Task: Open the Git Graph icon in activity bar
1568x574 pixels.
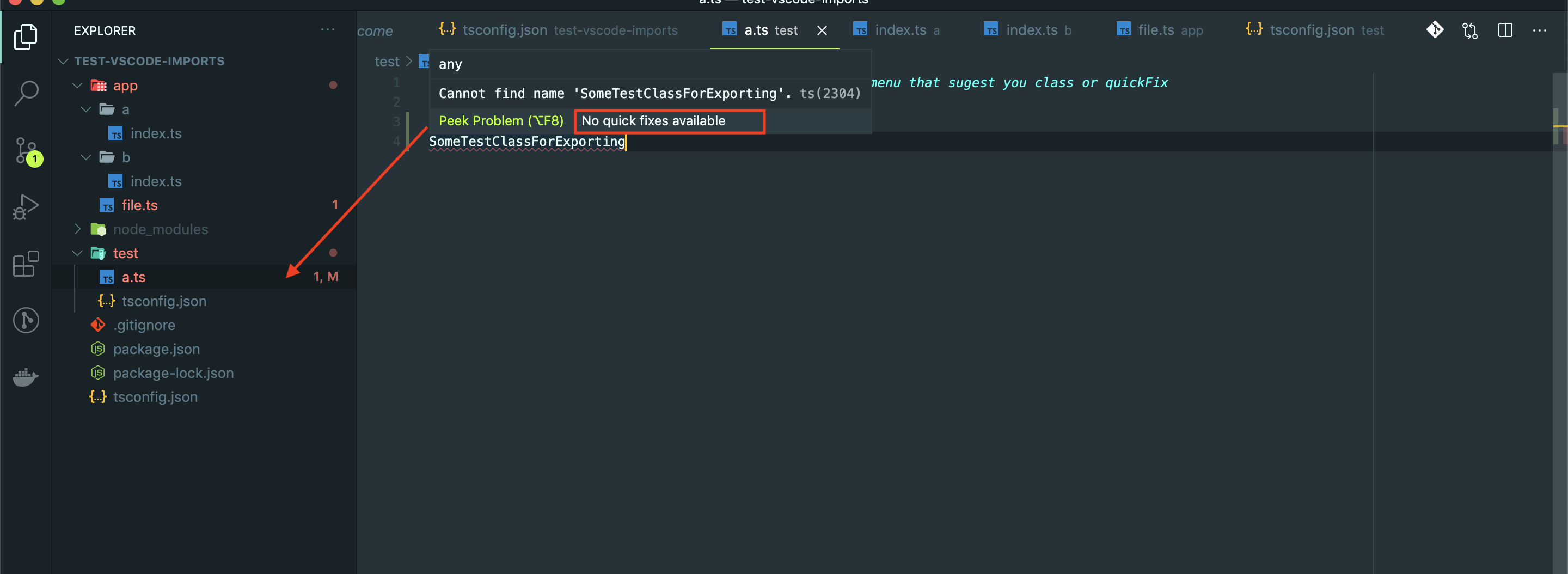Action: click(x=26, y=321)
